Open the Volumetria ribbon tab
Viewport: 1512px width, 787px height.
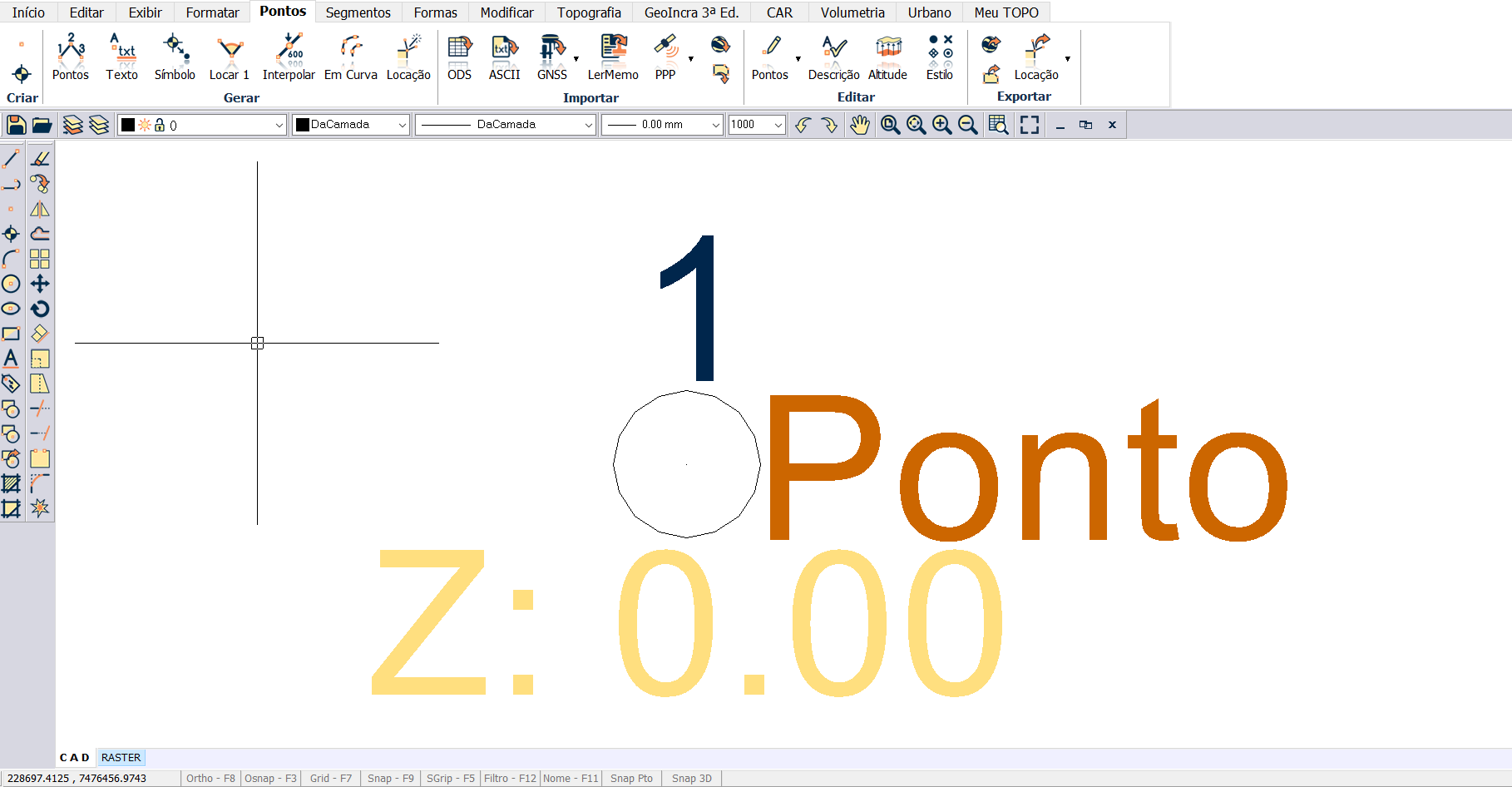point(852,12)
